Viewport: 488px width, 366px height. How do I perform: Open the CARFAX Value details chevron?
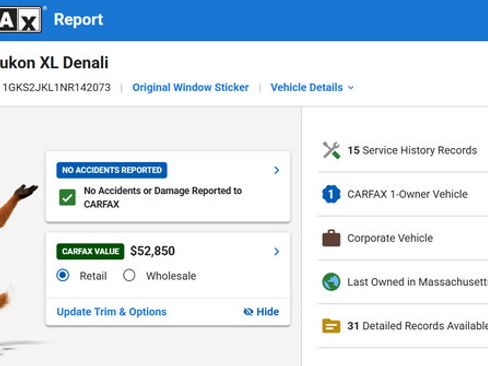[x=276, y=251]
